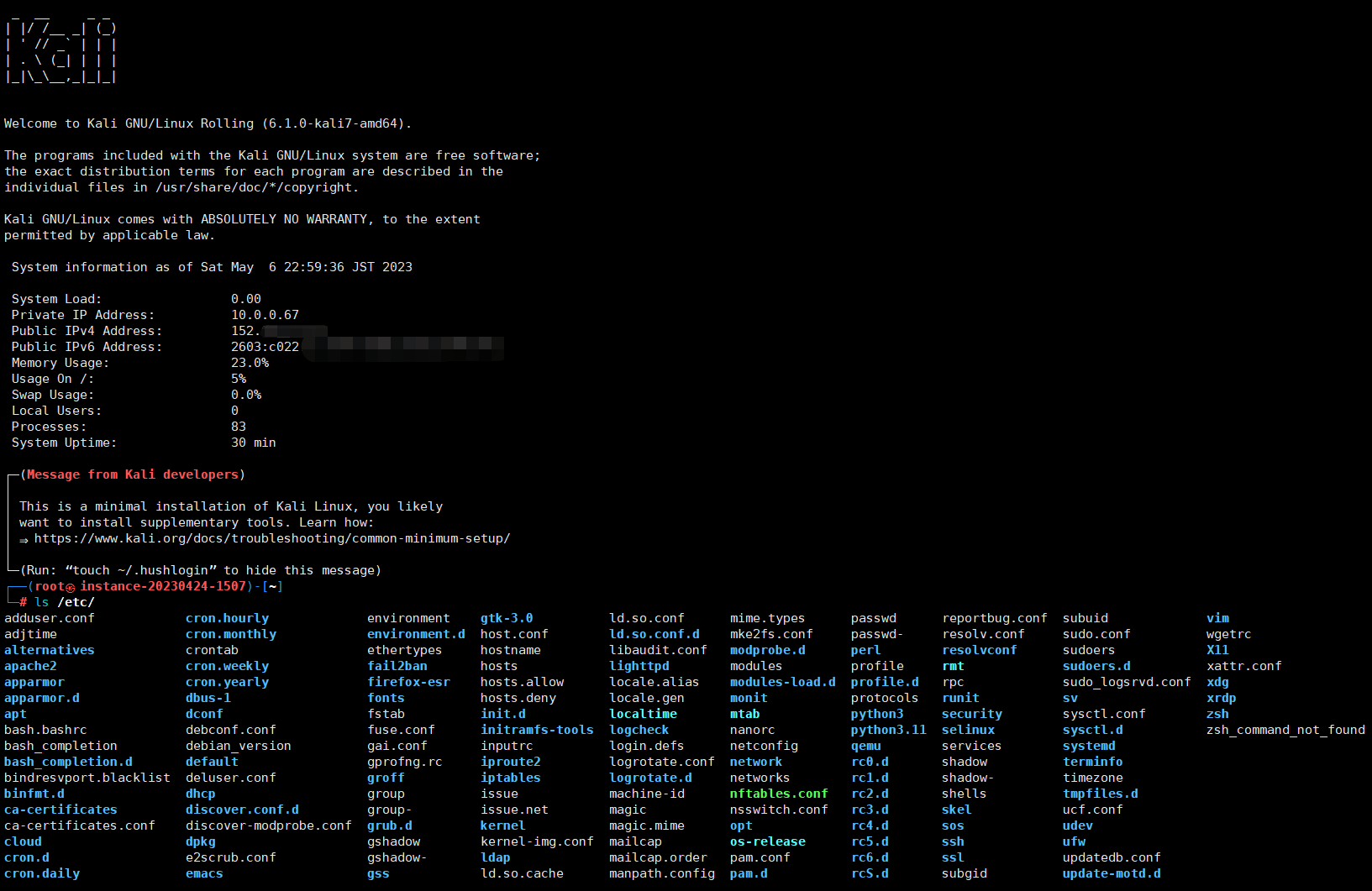Click 'debian_version' in the listing
The width and height of the screenshot is (1372, 891).
click(x=239, y=746)
